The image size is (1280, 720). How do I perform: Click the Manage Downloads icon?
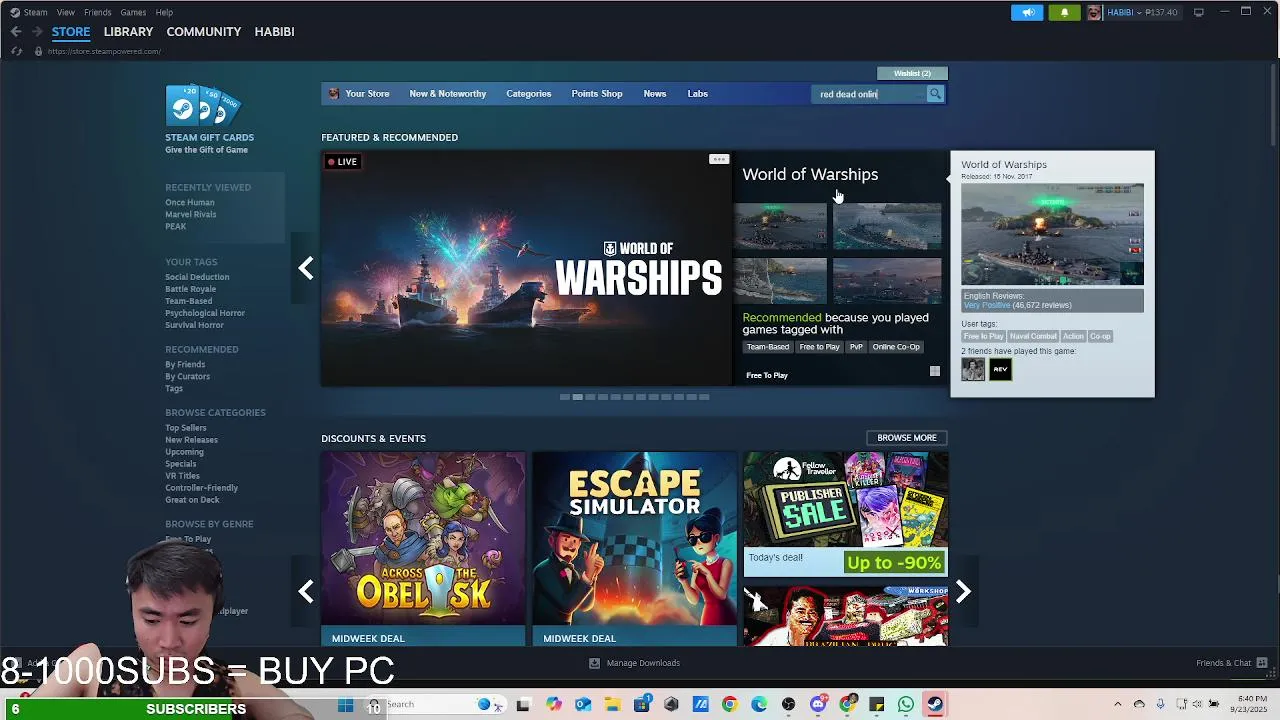594,663
